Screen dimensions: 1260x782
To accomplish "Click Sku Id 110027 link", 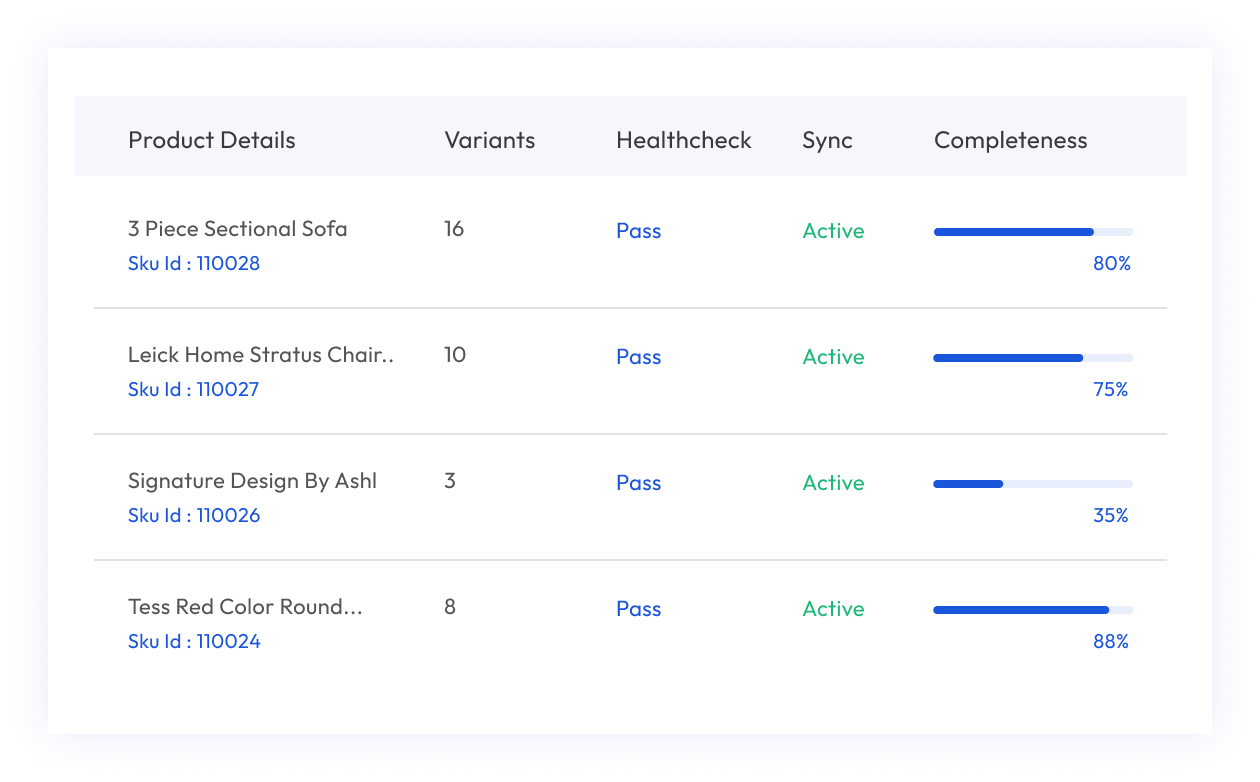I will pos(194,389).
